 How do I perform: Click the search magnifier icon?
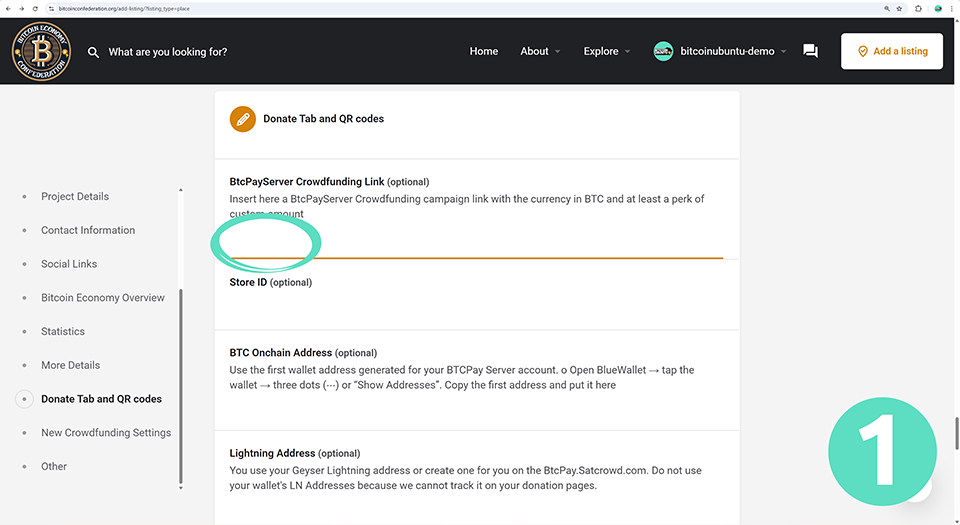coord(93,52)
